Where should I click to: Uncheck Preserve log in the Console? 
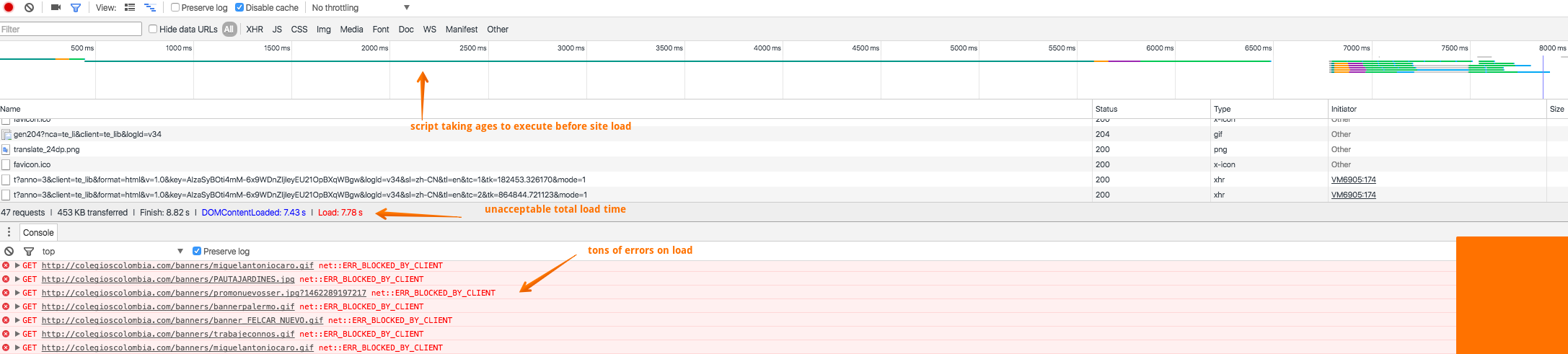[x=197, y=251]
